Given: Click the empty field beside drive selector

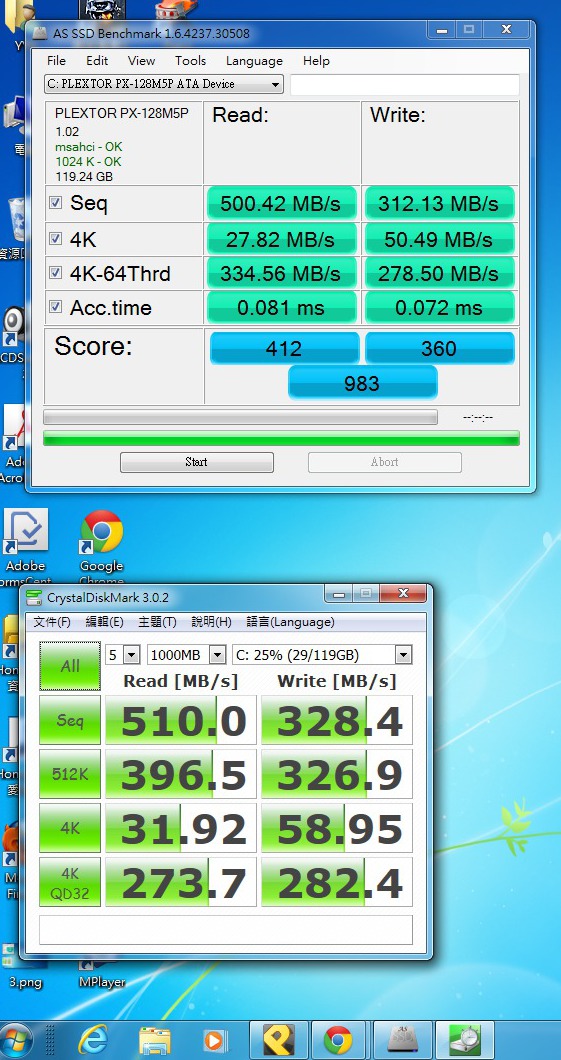Looking at the screenshot, I should (x=405, y=85).
